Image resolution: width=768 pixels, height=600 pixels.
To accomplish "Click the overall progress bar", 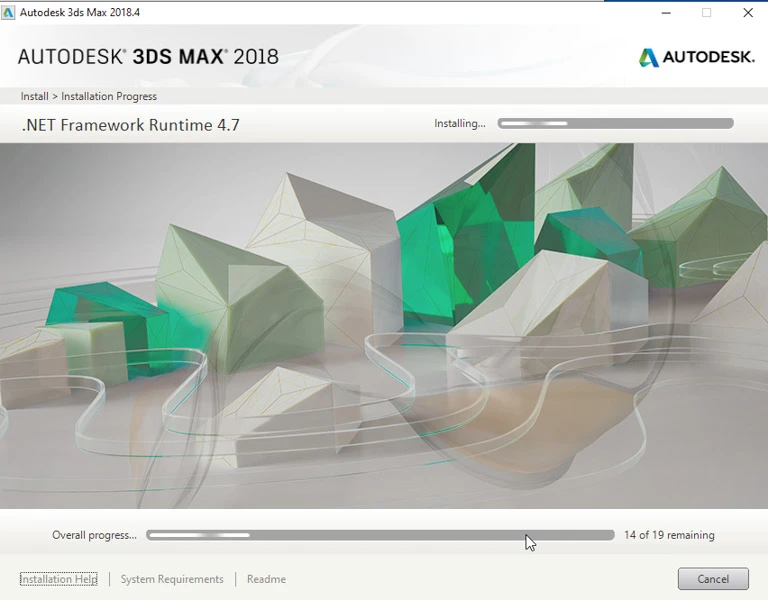I will click(380, 535).
